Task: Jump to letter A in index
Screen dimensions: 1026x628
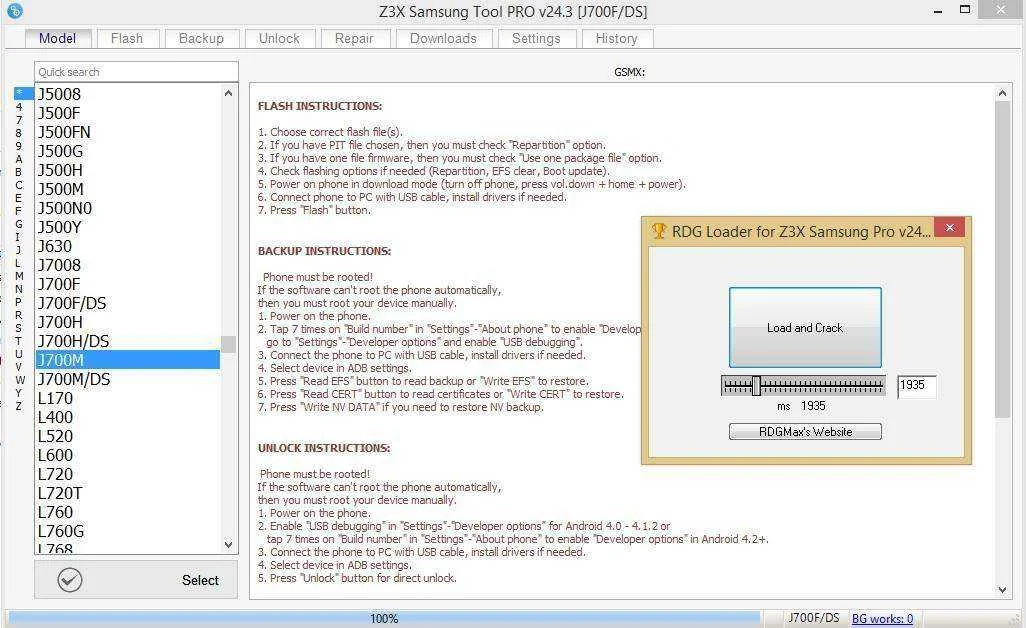Action: pos(19,159)
